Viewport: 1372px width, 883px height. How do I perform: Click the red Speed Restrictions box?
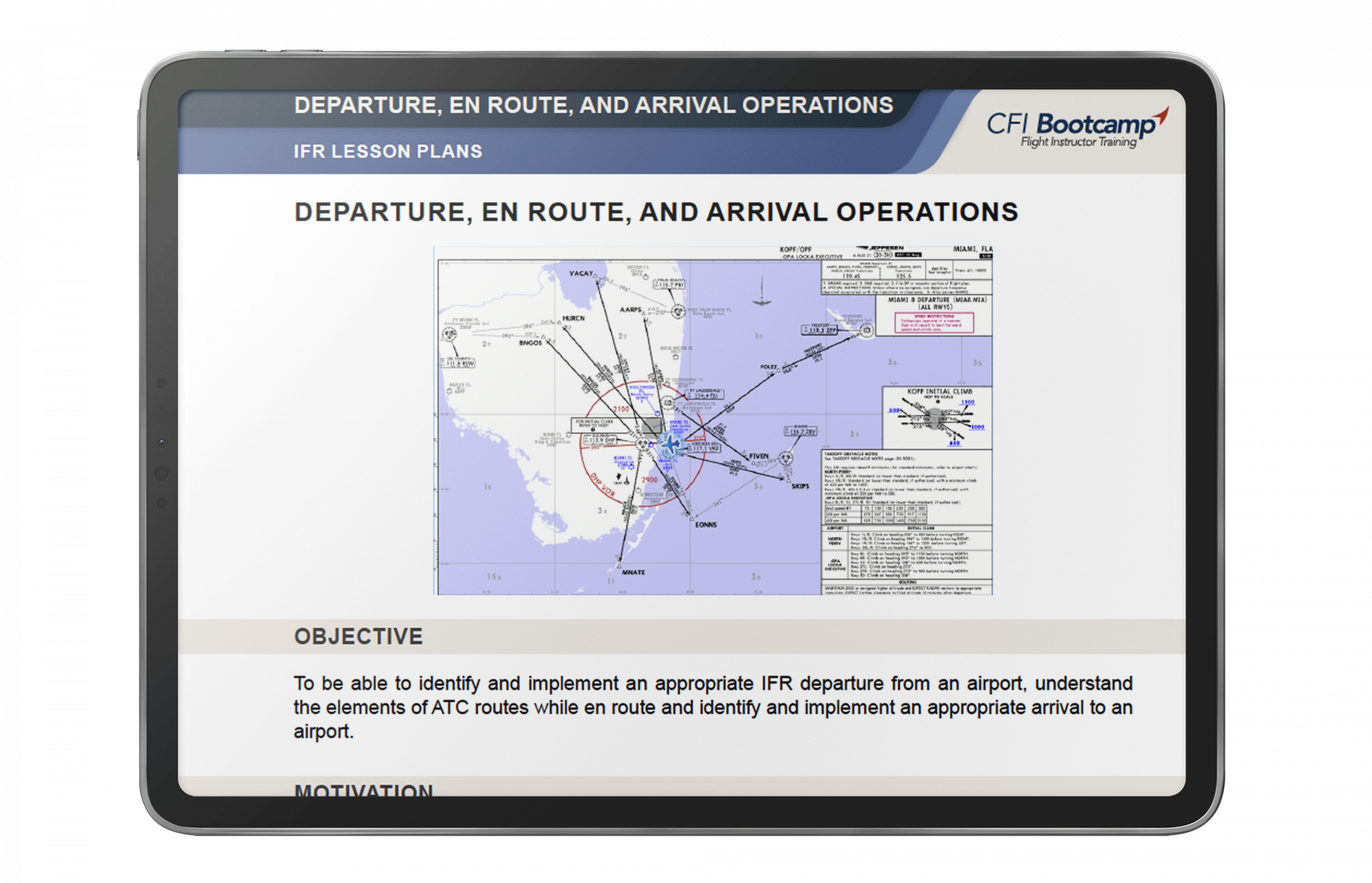pyautogui.click(x=934, y=323)
